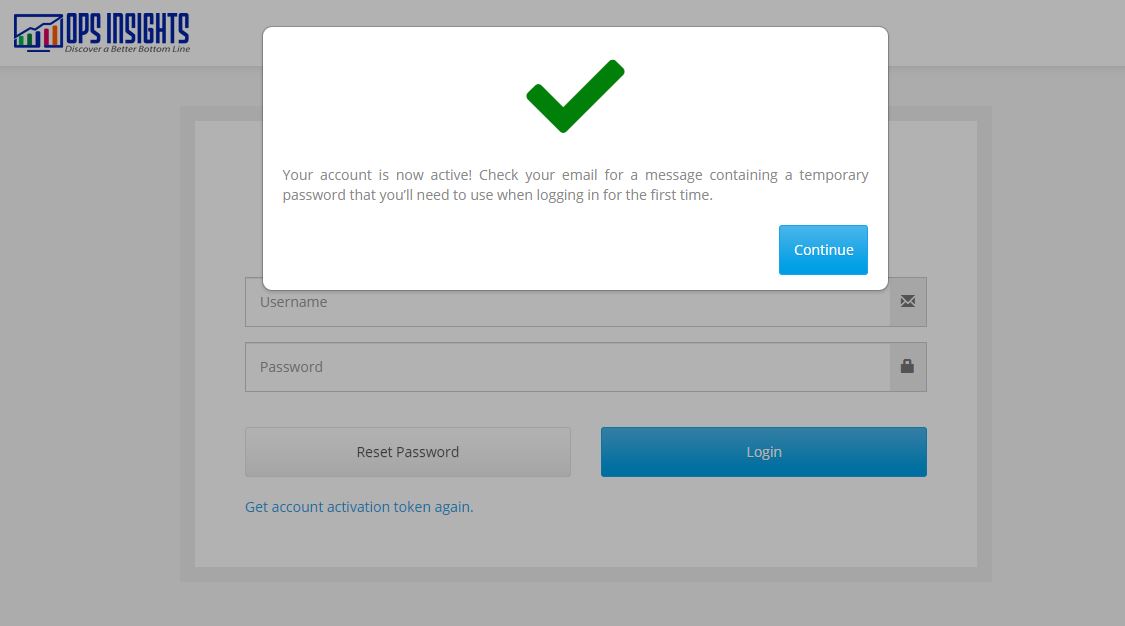Click the bar chart logo icon

tap(36, 32)
